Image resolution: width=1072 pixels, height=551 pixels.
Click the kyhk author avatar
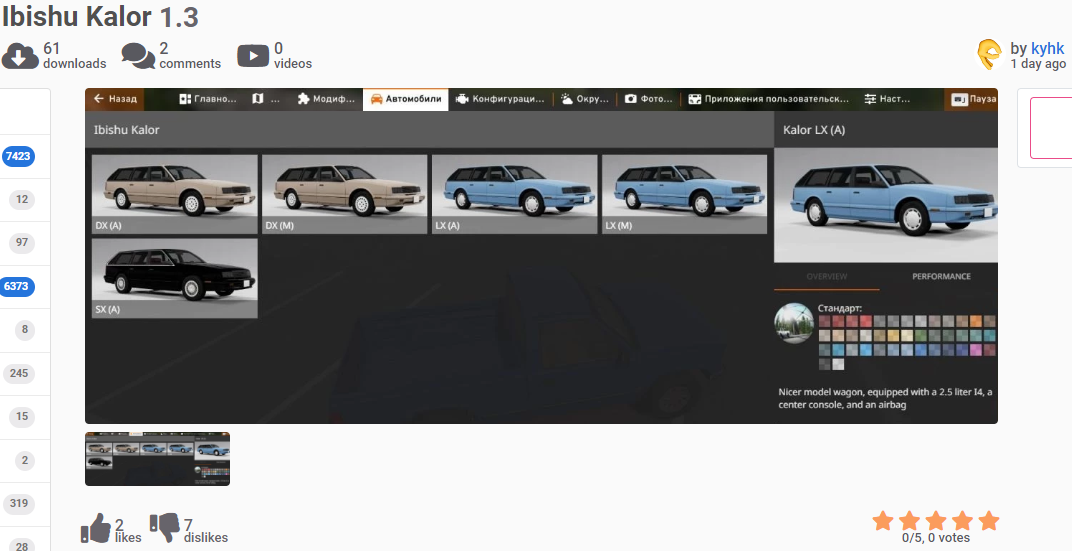pyautogui.click(x=989, y=55)
